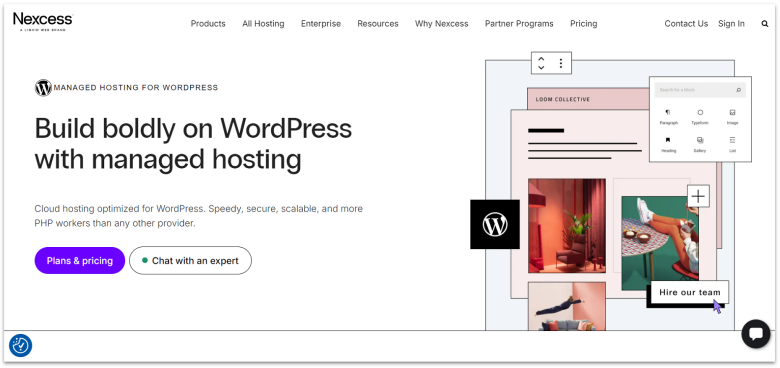This screenshot has height=368, width=780.
Task: Click the green table legs photo
Action: (x=660, y=243)
